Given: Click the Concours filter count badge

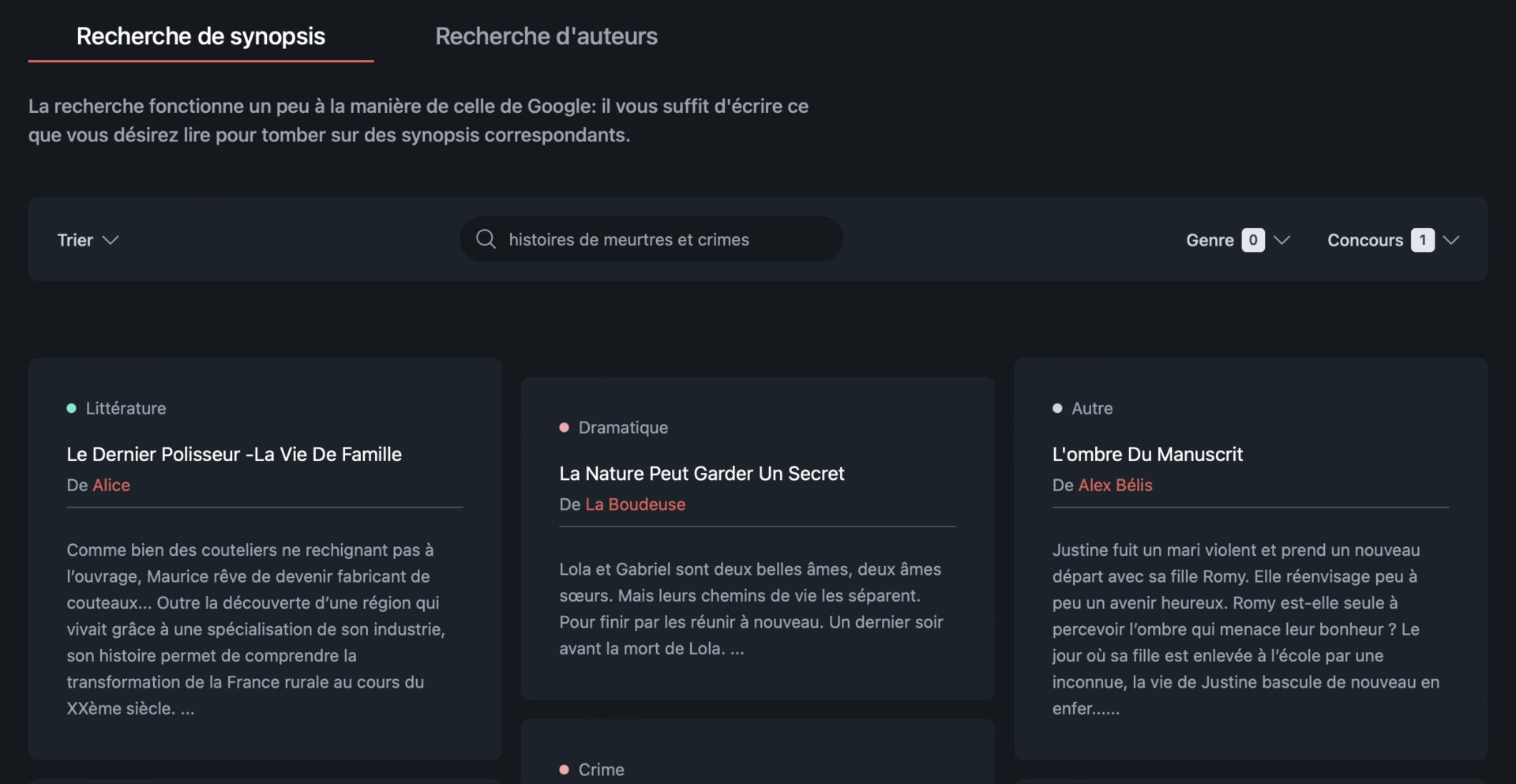Looking at the screenshot, I should click(1422, 239).
